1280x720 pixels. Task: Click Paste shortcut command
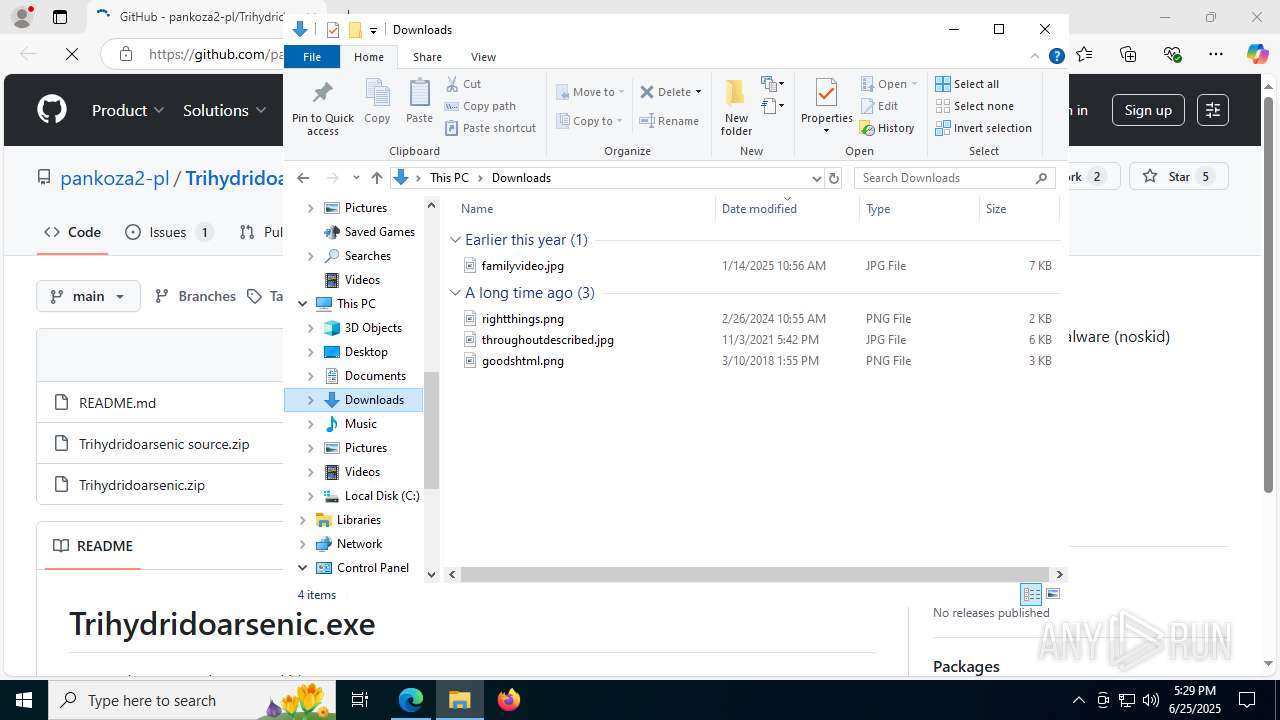(x=490, y=128)
